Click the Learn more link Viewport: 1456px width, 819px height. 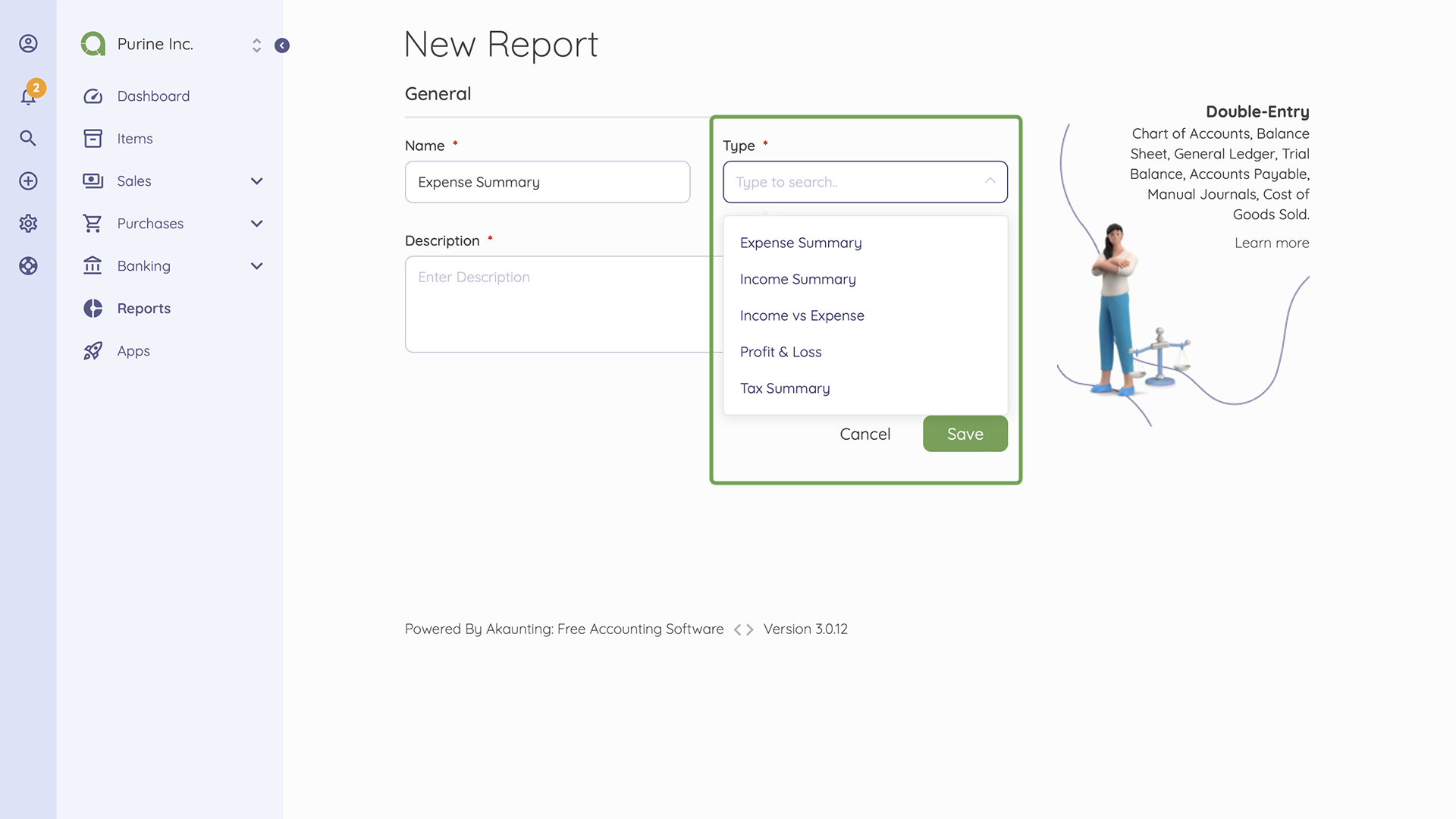(x=1272, y=243)
